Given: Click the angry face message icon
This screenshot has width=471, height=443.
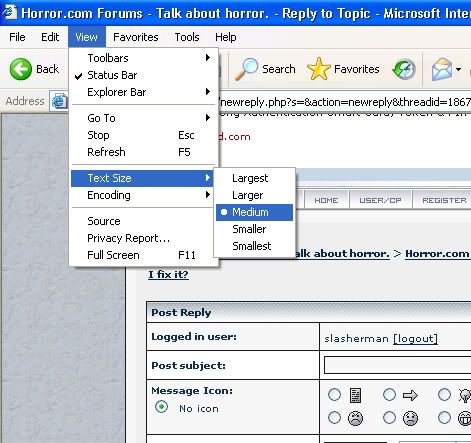Looking at the screenshot, I should coord(355,418).
